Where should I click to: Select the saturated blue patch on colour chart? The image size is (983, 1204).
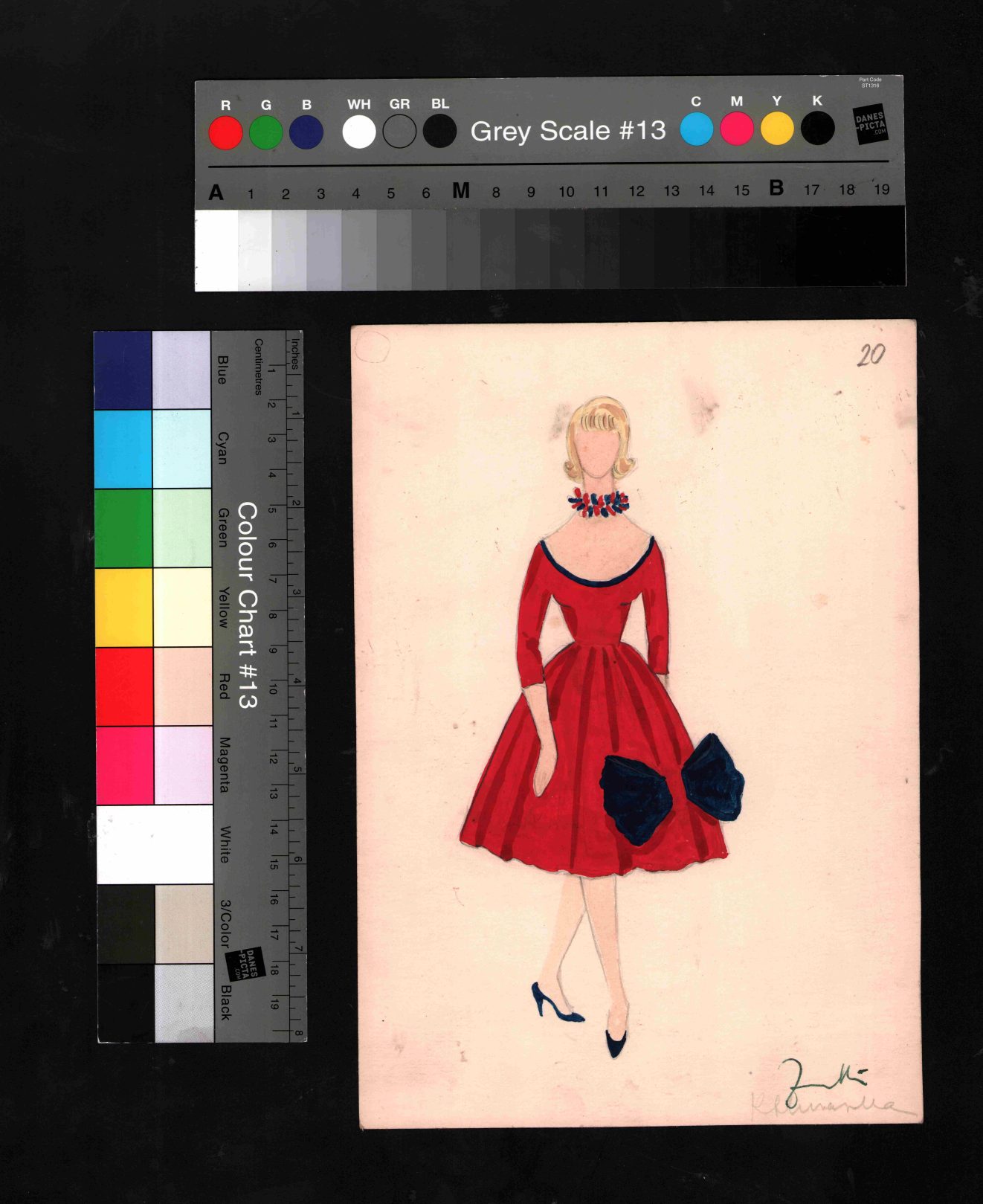pyautogui.click(x=123, y=370)
